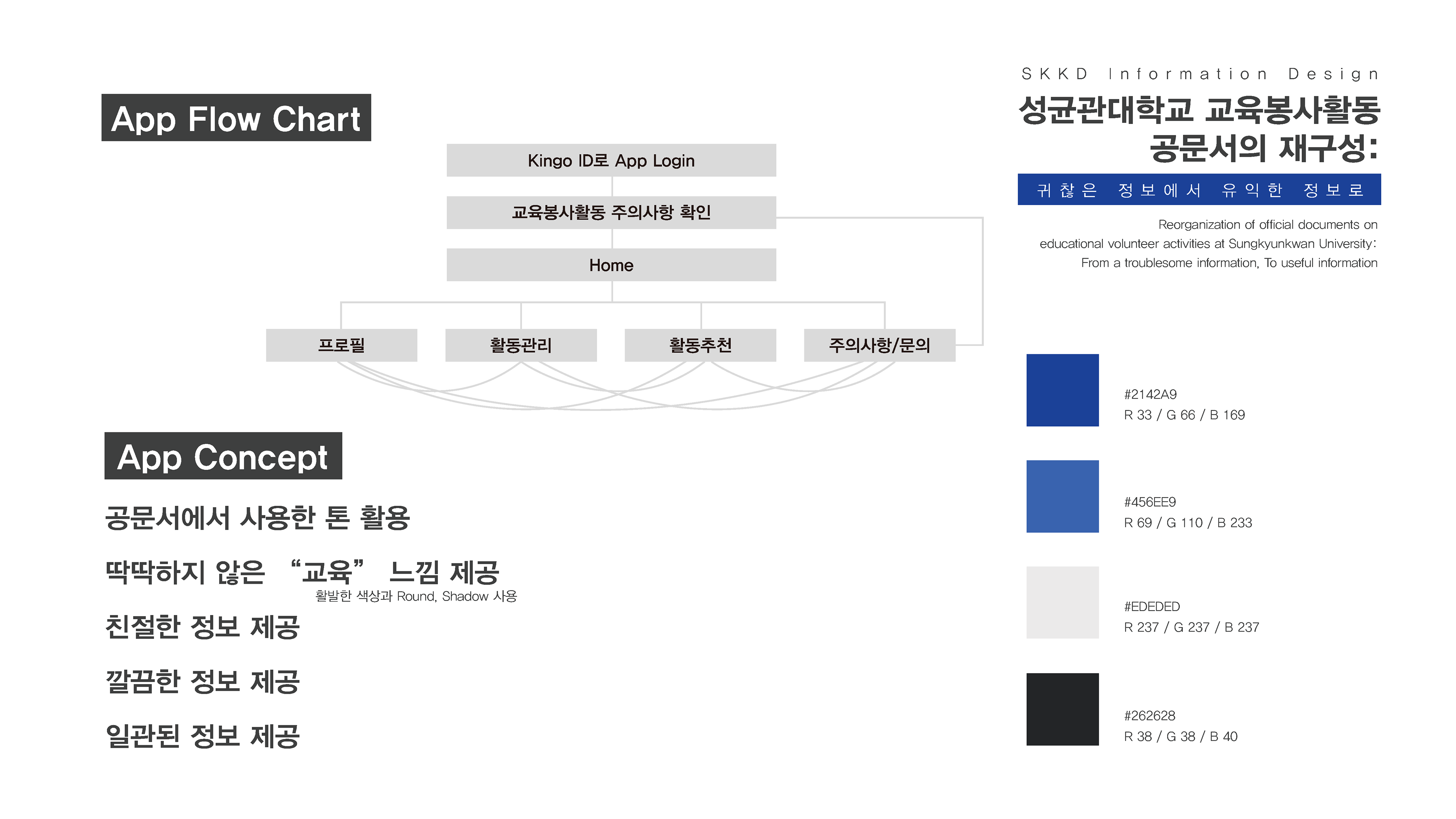Choose the near-black #262628 color swatch
The width and height of the screenshot is (1456, 819).
1062,709
